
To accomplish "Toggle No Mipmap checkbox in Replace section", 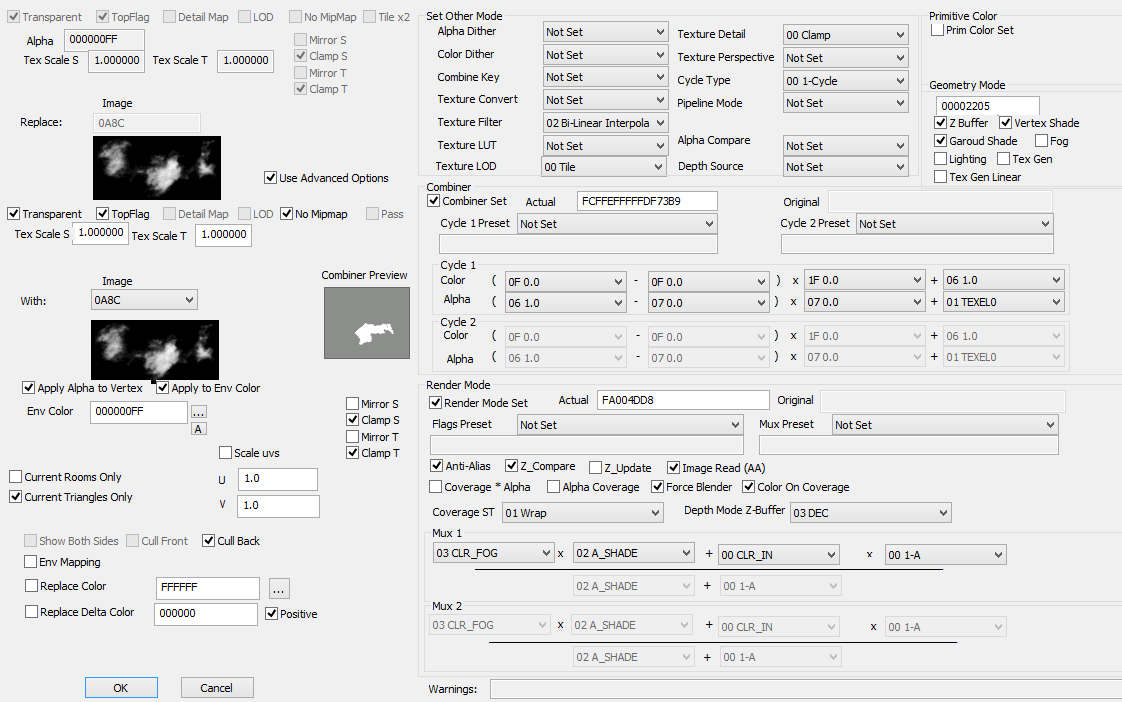I will pyautogui.click(x=287, y=213).
